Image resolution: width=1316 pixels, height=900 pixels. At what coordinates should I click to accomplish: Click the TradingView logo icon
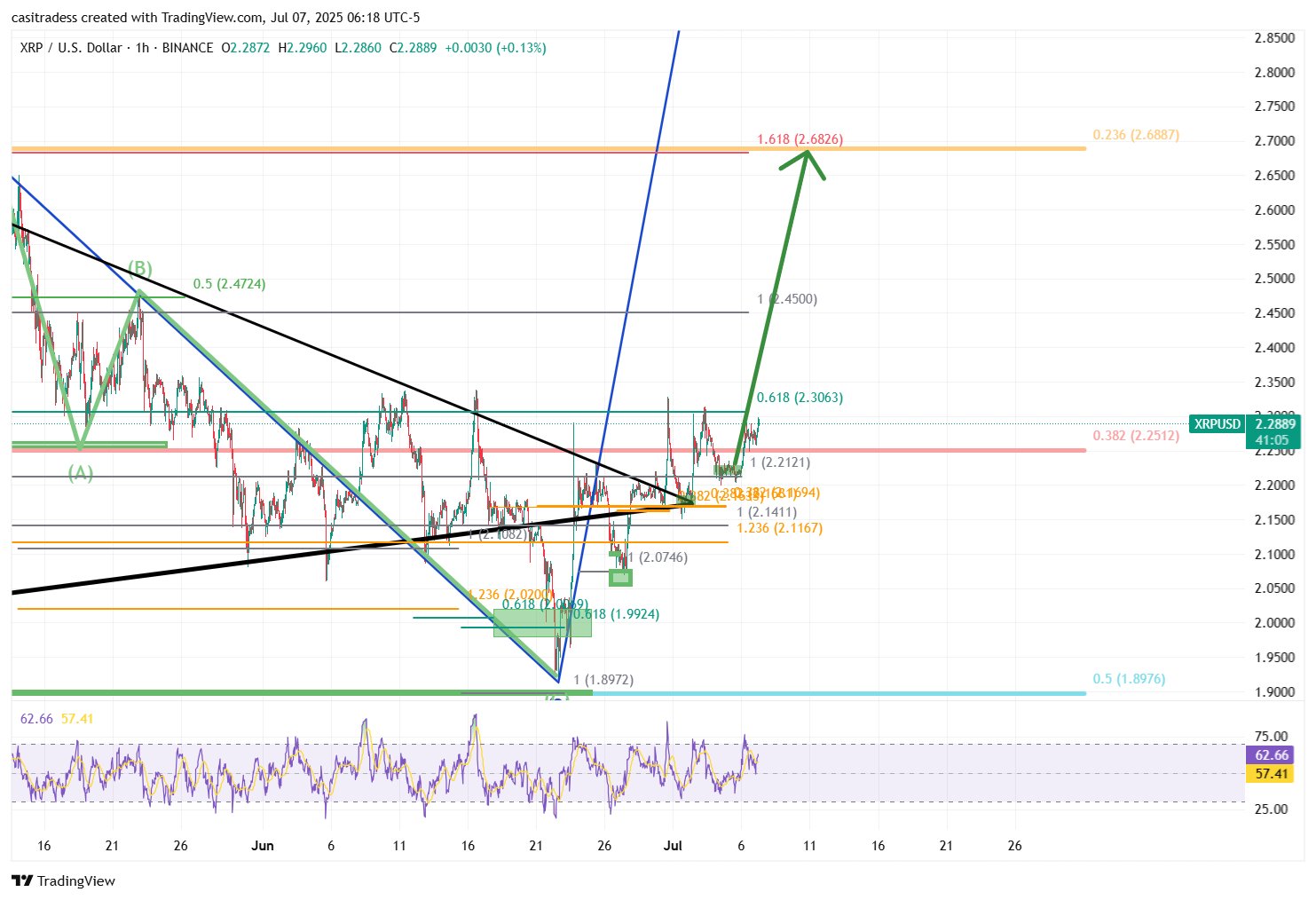(x=20, y=881)
